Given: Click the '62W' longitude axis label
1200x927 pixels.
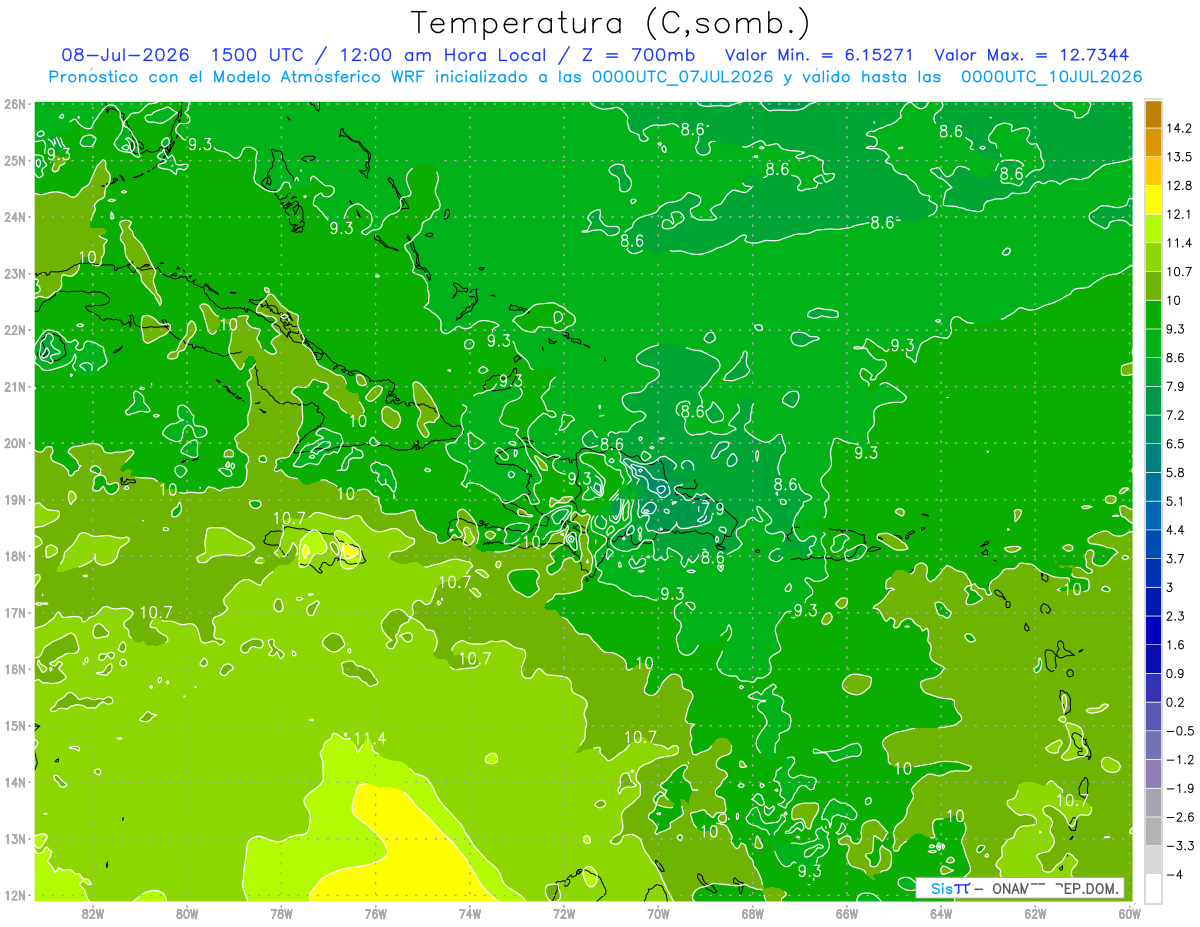Looking at the screenshot, I should point(1035,913).
